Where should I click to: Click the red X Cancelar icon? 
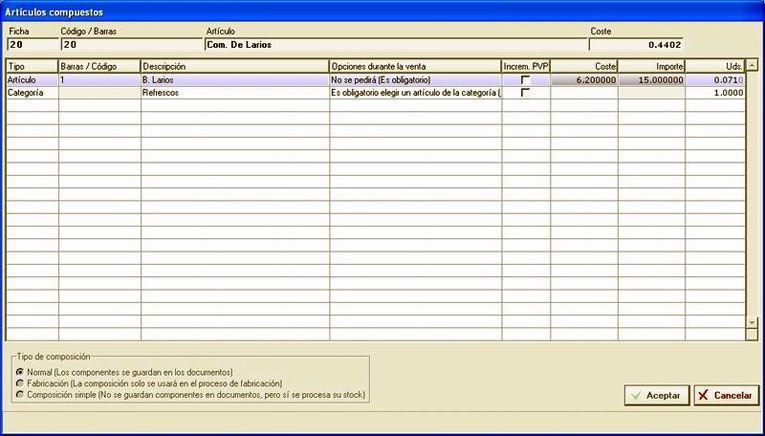coord(703,396)
